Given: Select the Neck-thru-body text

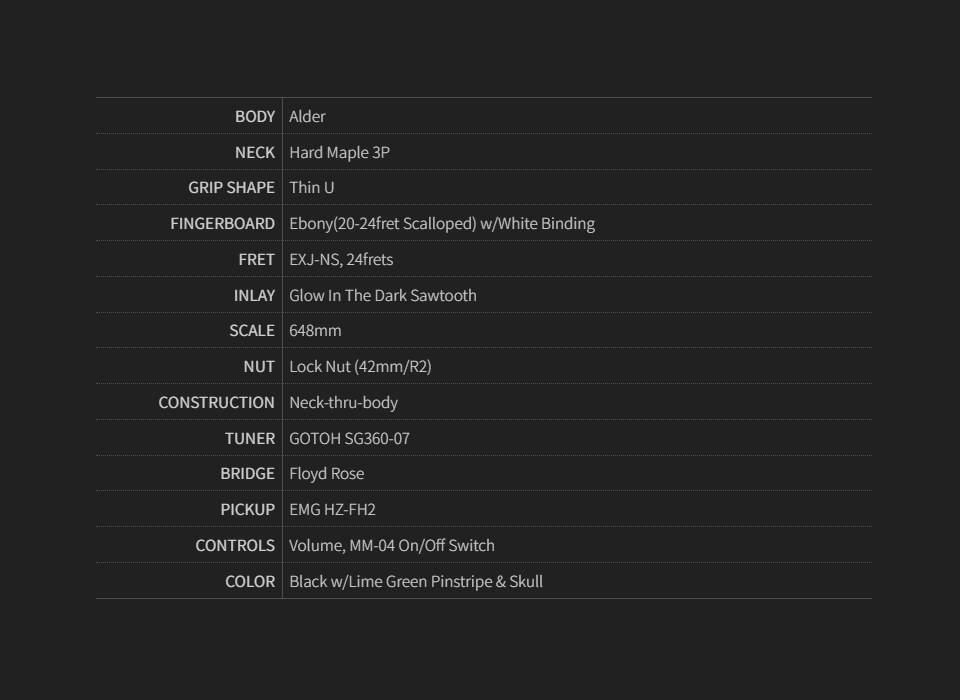Looking at the screenshot, I should [343, 402].
